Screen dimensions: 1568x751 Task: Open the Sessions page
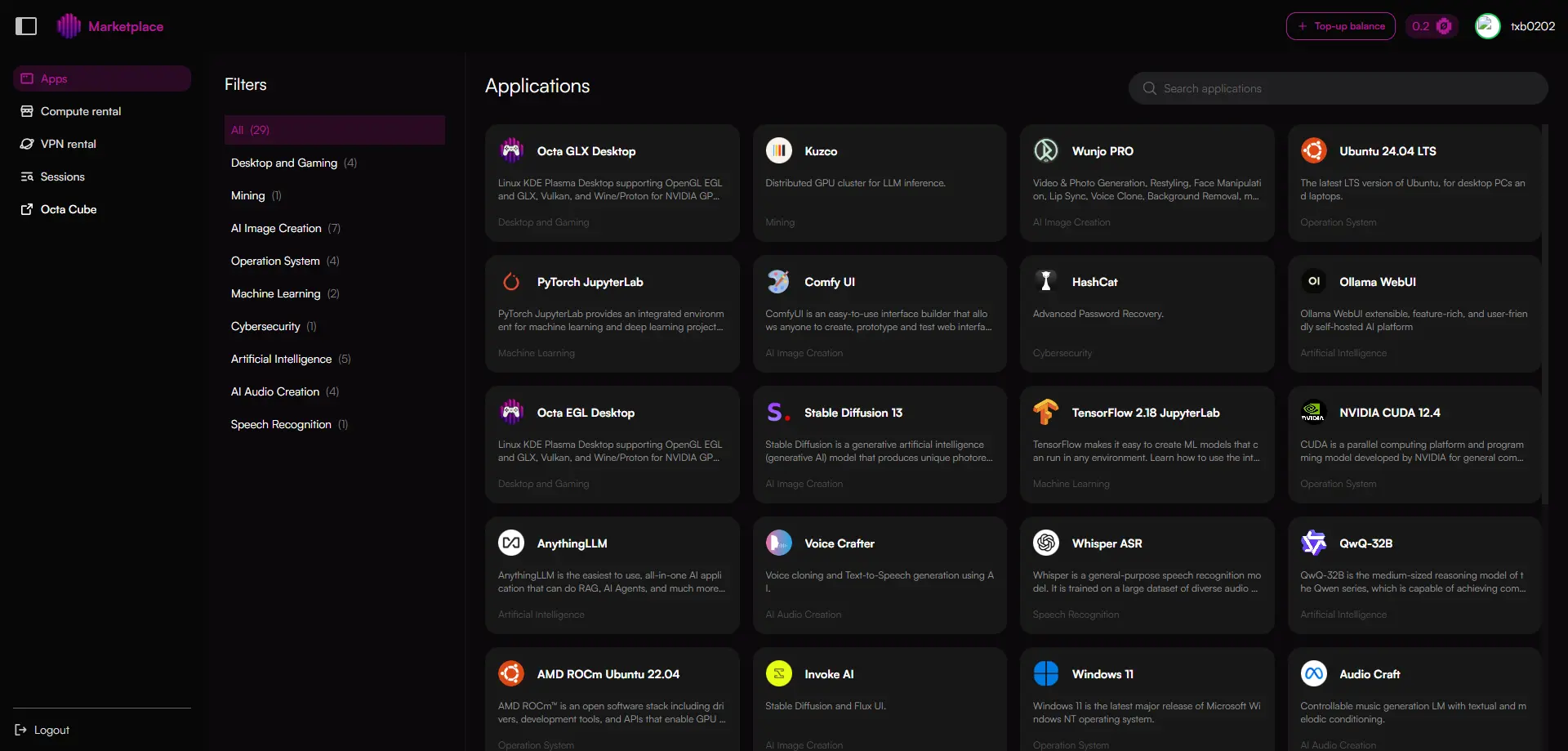[102, 177]
